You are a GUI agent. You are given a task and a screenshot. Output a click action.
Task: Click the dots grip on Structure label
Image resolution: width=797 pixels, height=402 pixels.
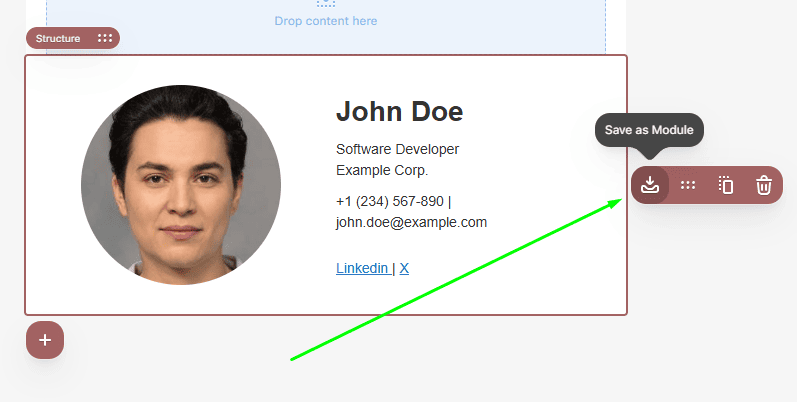[x=105, y=38]
